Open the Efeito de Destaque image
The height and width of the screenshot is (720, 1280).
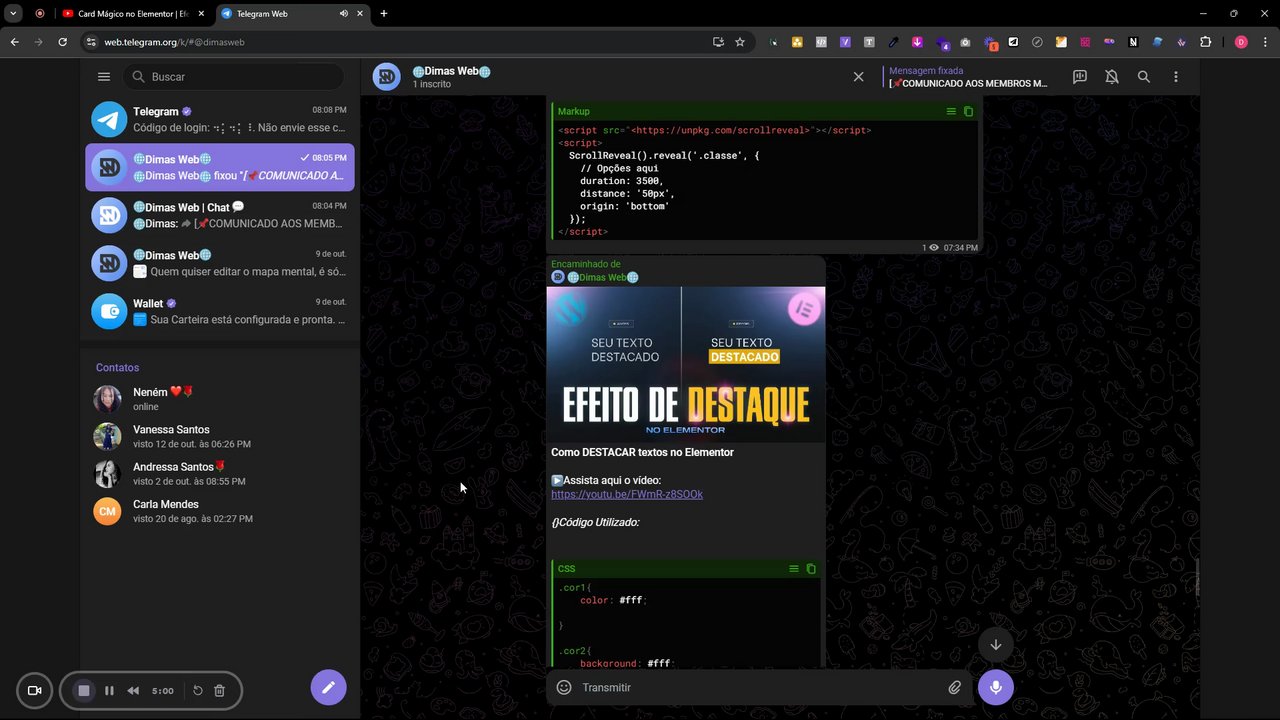[x=686, y=364]
